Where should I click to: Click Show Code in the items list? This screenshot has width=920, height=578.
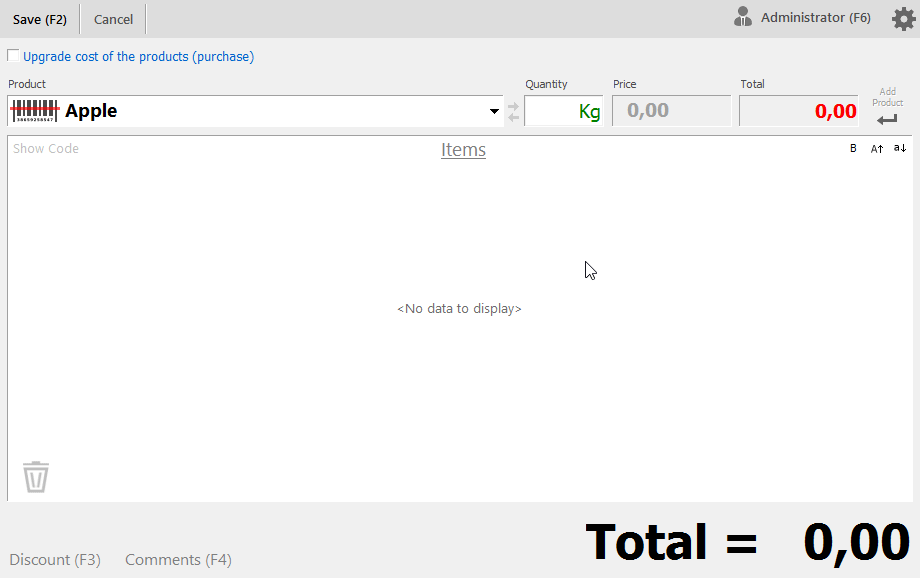click(46, 148)
